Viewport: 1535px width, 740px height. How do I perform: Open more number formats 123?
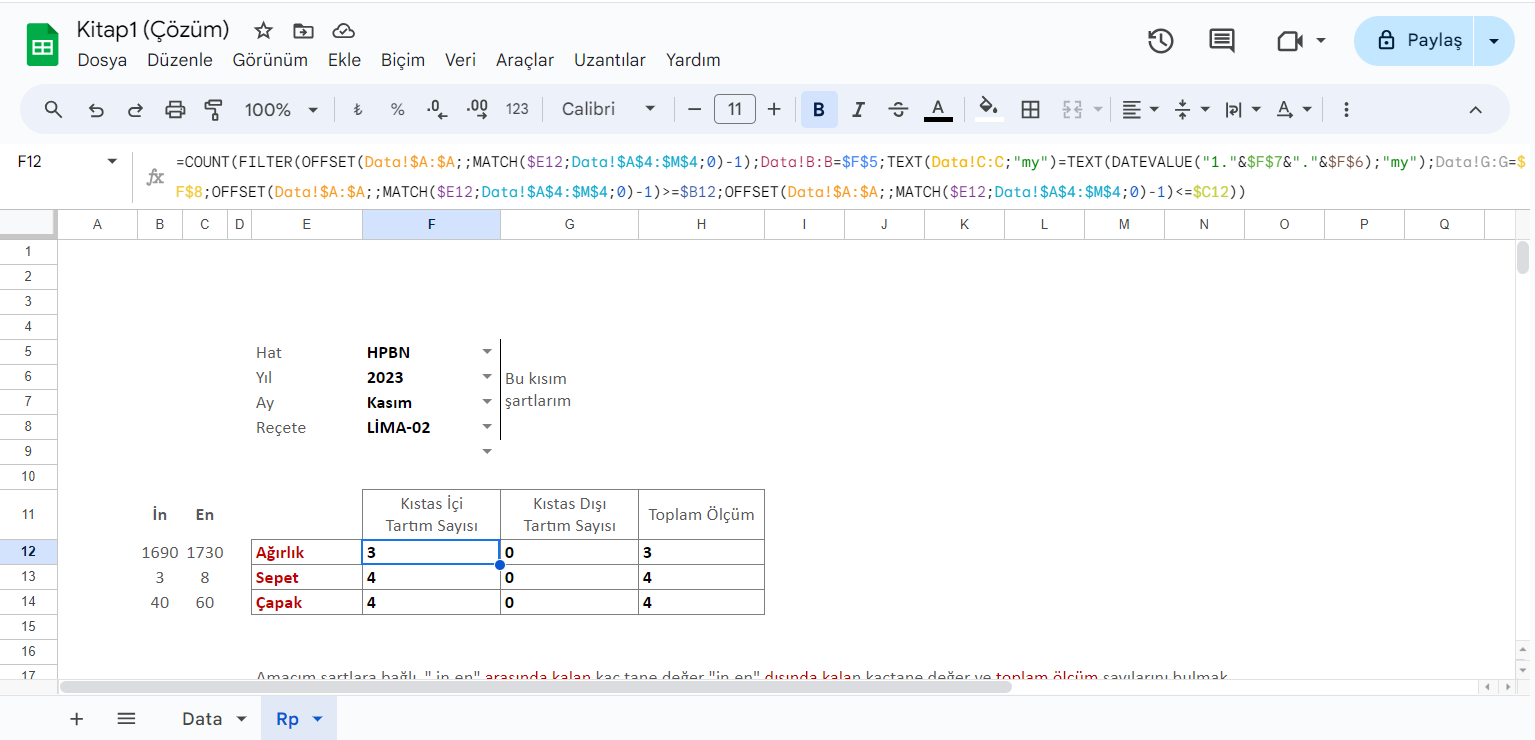pos(517,109)
